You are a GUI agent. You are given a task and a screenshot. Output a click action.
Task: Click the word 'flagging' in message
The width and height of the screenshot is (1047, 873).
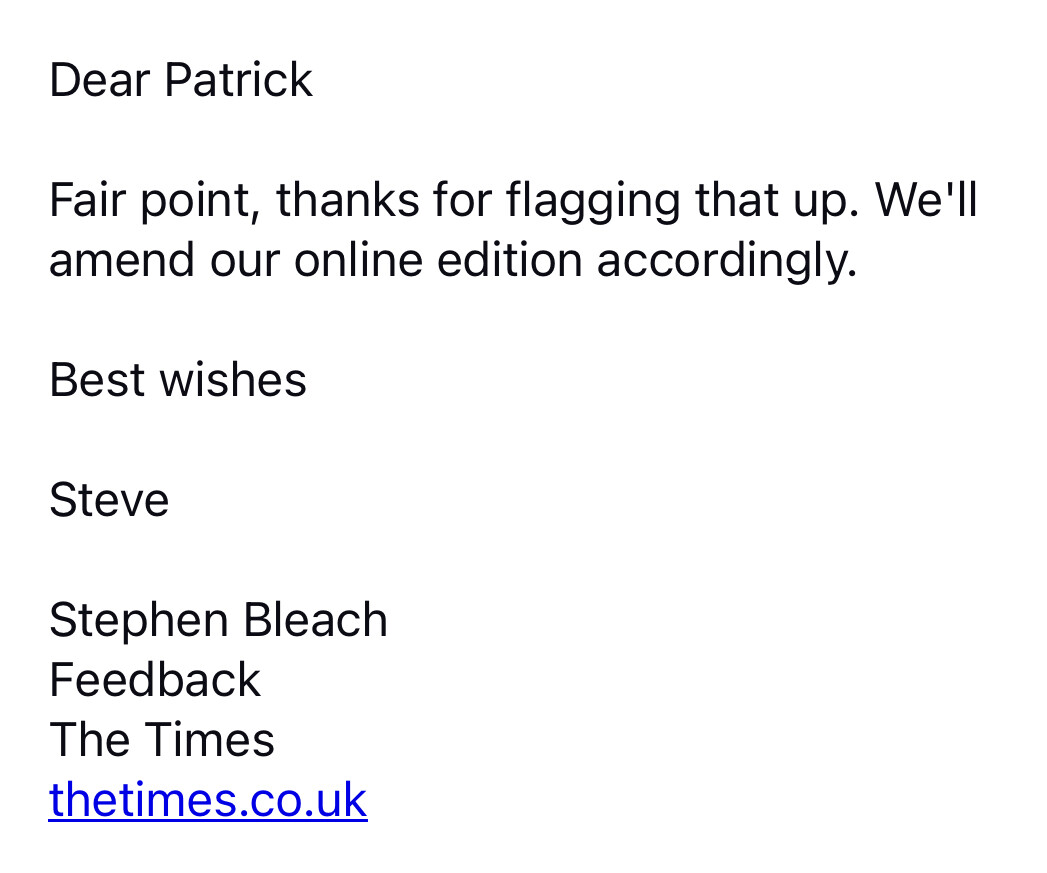(593, 203)
